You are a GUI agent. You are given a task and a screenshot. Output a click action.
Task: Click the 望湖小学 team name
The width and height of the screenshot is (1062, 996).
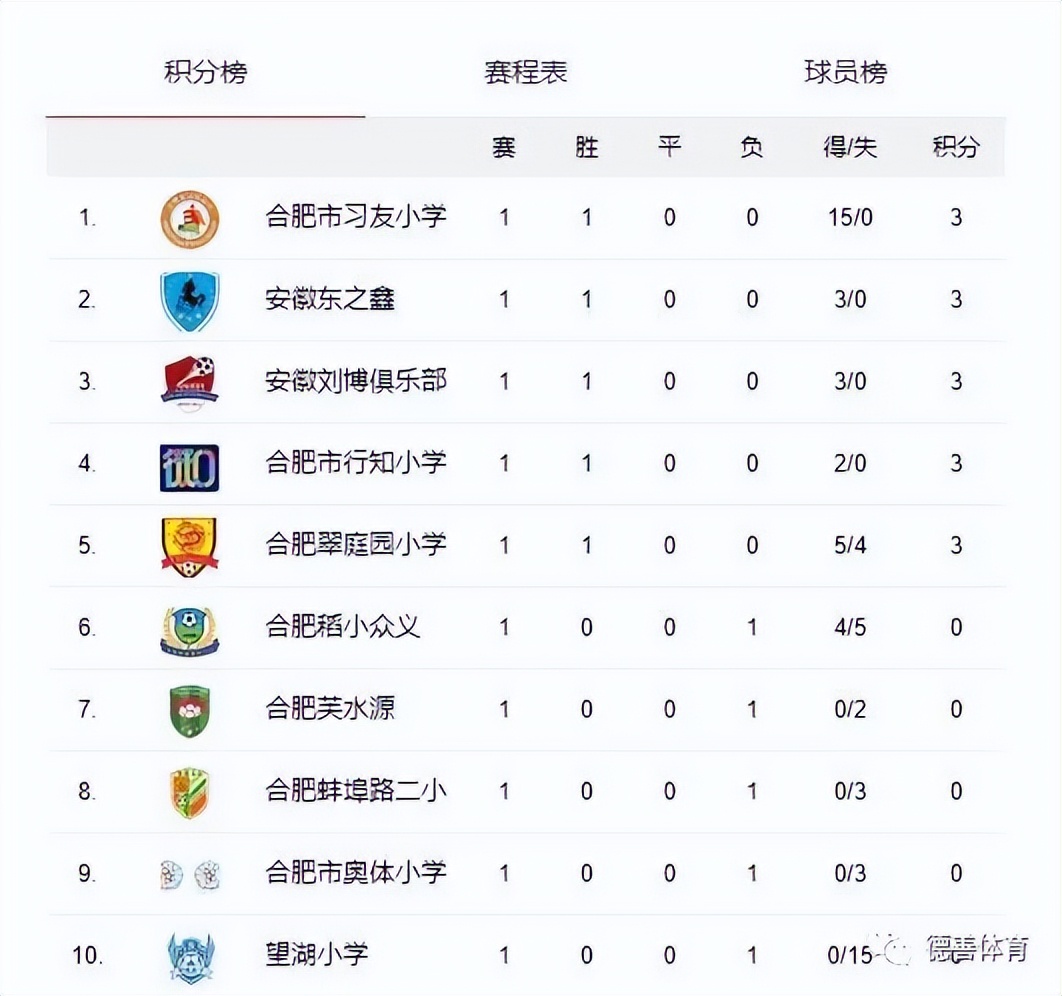(316, 955)
